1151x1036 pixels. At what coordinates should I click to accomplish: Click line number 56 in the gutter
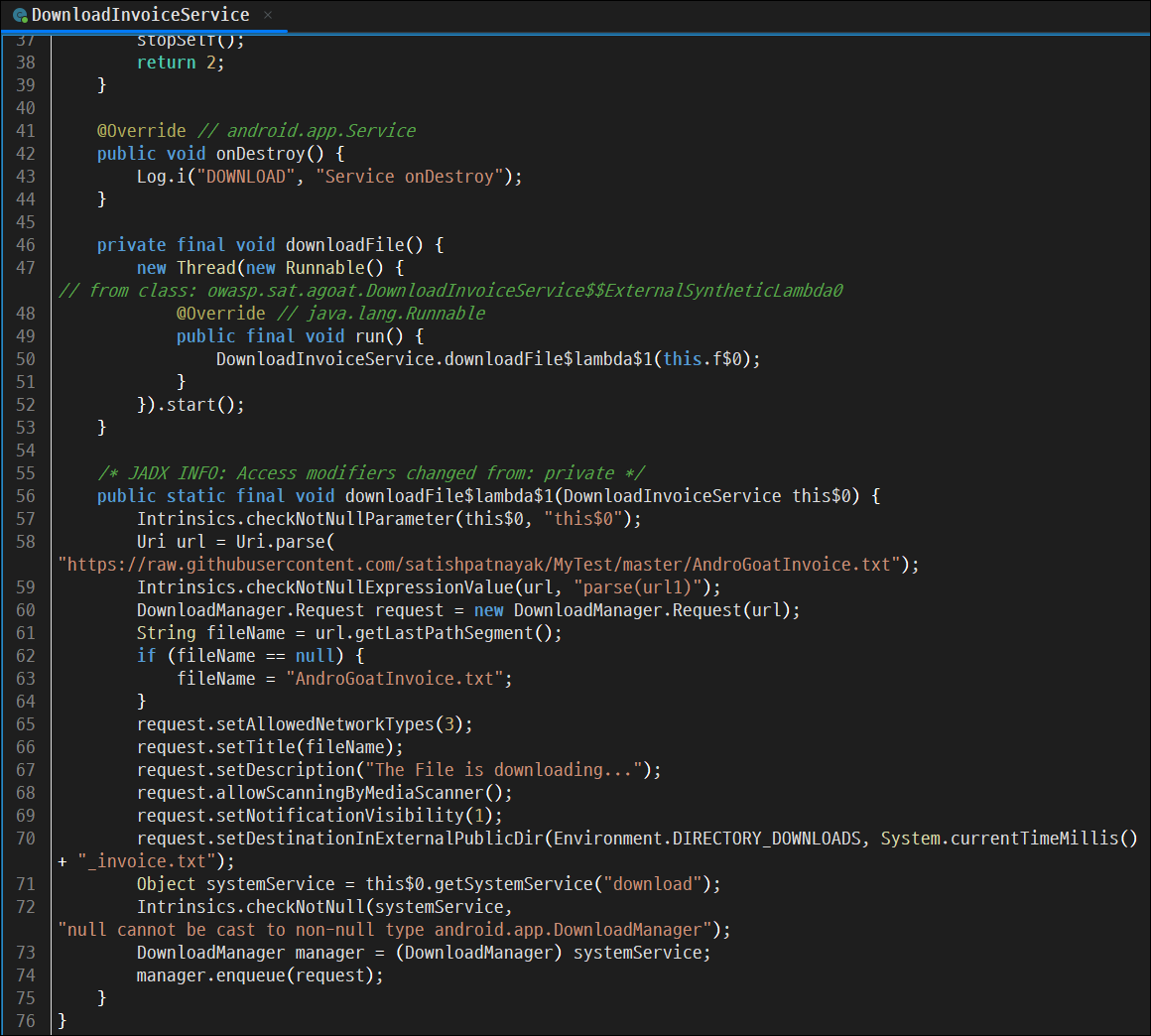point(26,495)
